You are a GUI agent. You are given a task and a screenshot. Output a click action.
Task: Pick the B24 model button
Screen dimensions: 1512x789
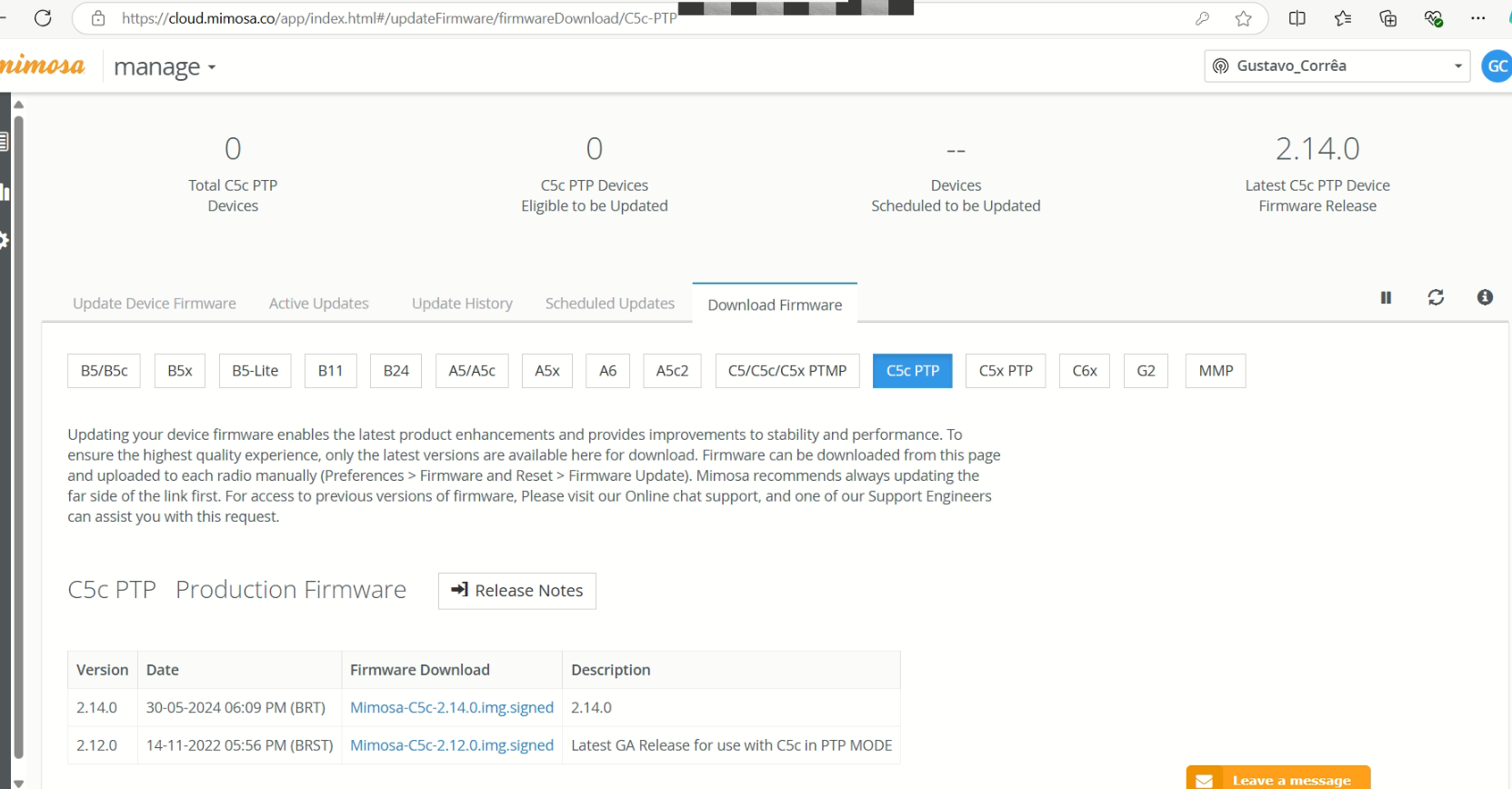(x=396, y=371)
